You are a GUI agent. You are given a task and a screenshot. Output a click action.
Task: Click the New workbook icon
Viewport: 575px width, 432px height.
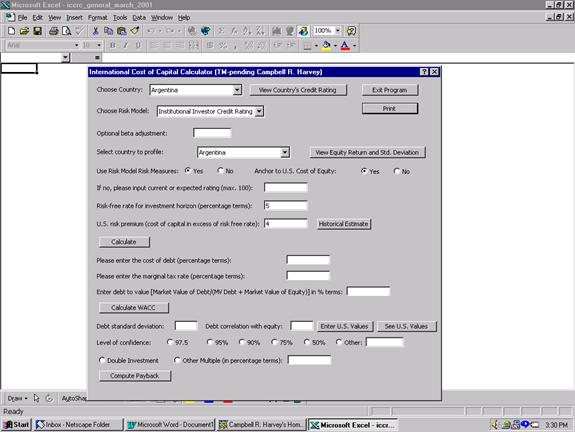(x=11, y=31)
